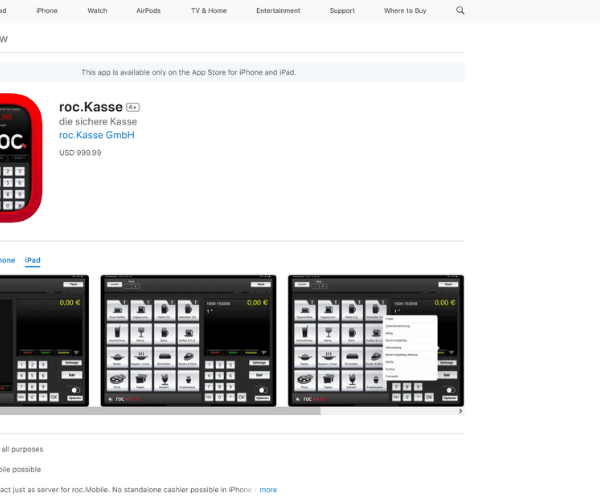Open the AirPods menu
The height and width of the screenshot is (500, 600).
click(148, 11)
